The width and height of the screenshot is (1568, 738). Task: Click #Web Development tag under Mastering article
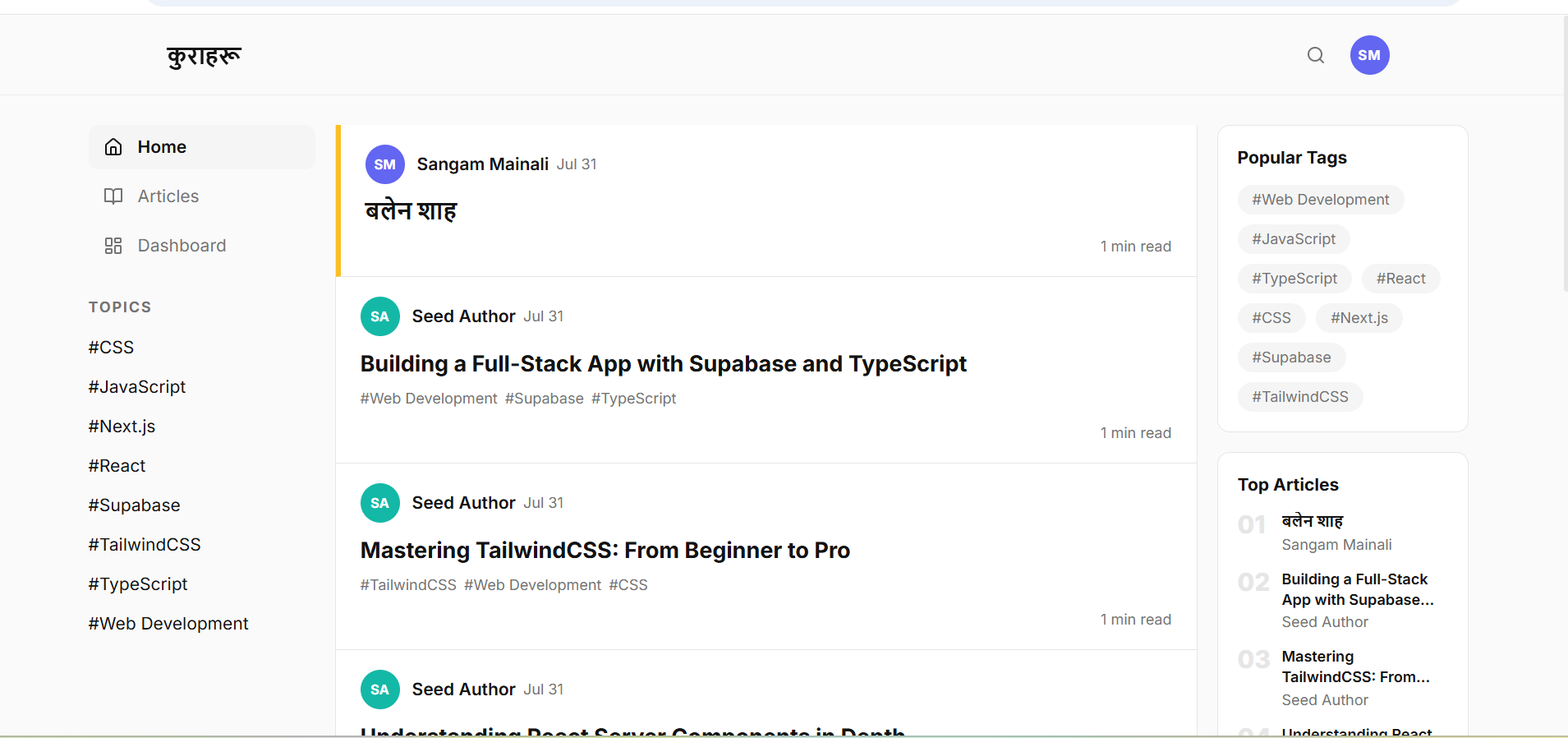point(533,585)
